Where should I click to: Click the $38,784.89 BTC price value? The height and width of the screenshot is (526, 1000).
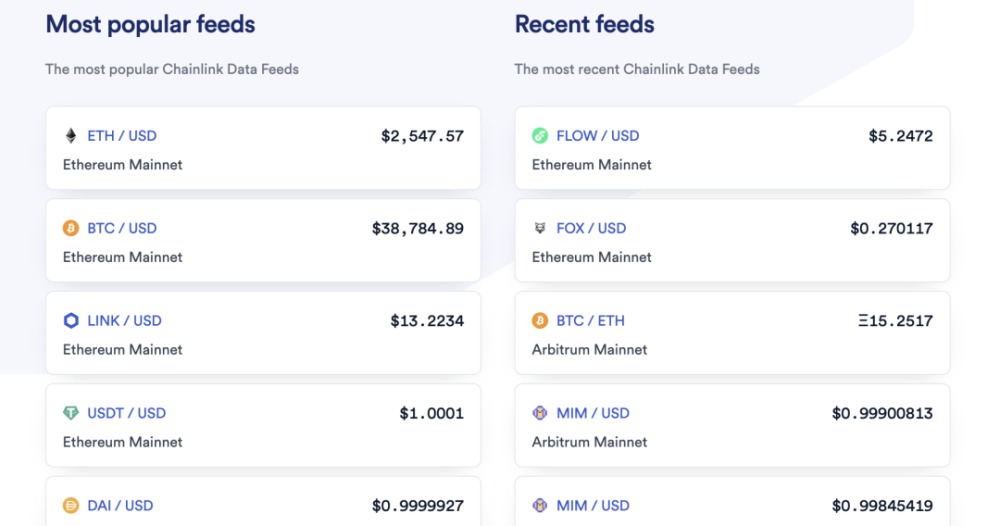click(418, 228)
